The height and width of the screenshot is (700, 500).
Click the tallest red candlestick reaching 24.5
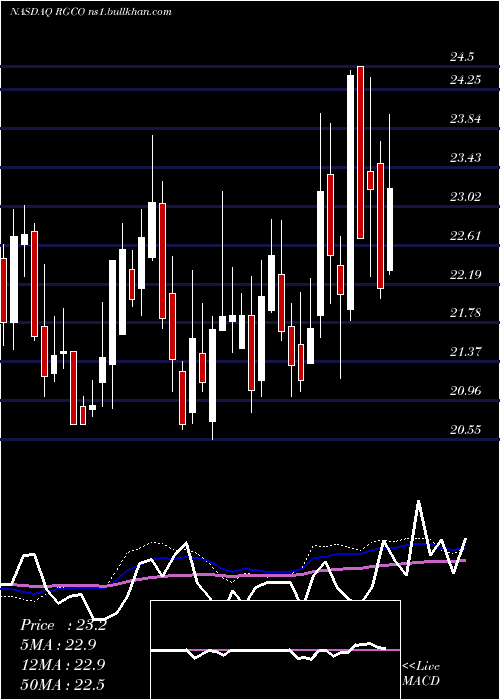click(360, 152)
